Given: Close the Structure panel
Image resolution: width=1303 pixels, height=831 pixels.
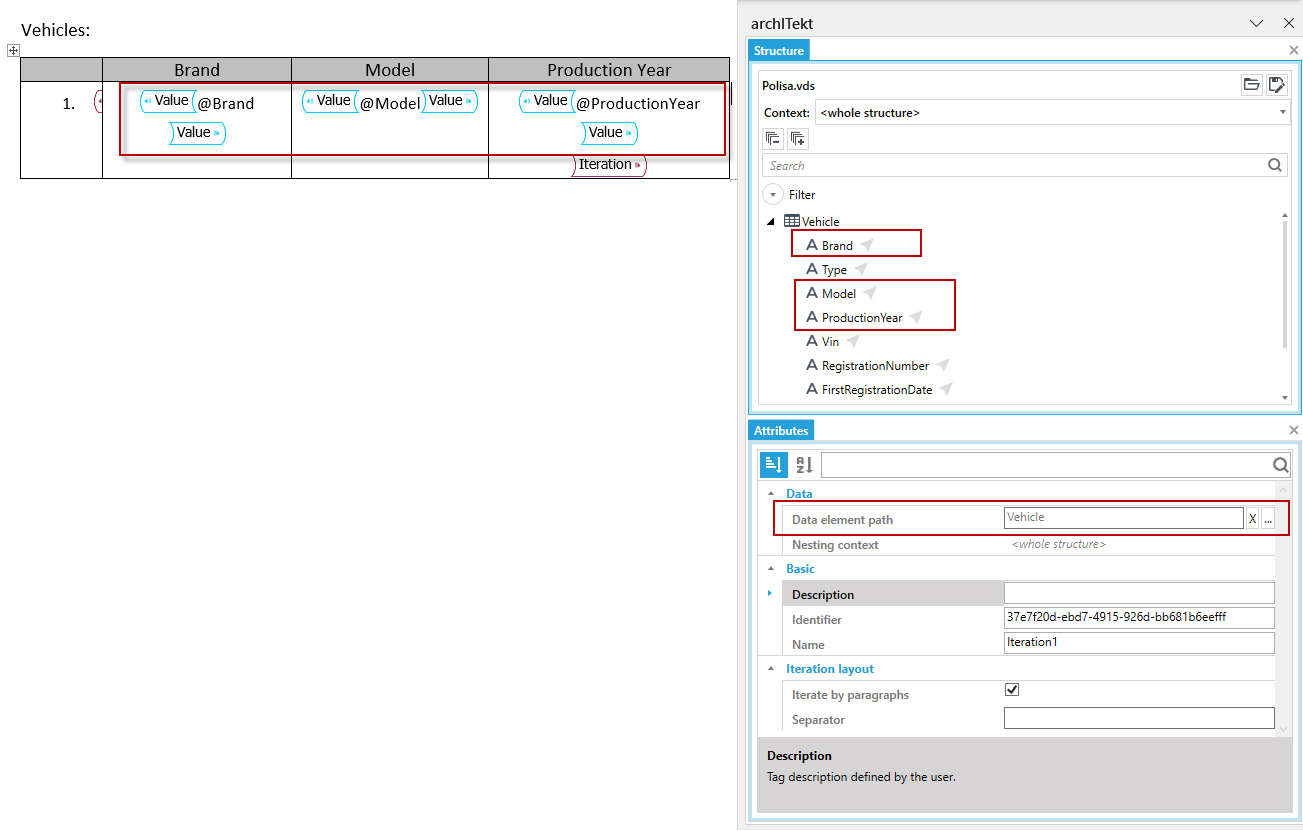Looking at the screenshot, I should click(x=1293, y=50).
